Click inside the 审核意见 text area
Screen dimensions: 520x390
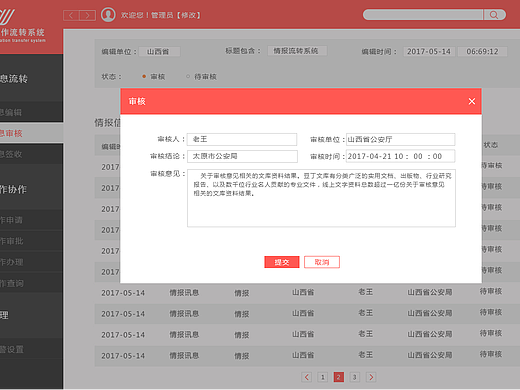click(x=321, y=198)
